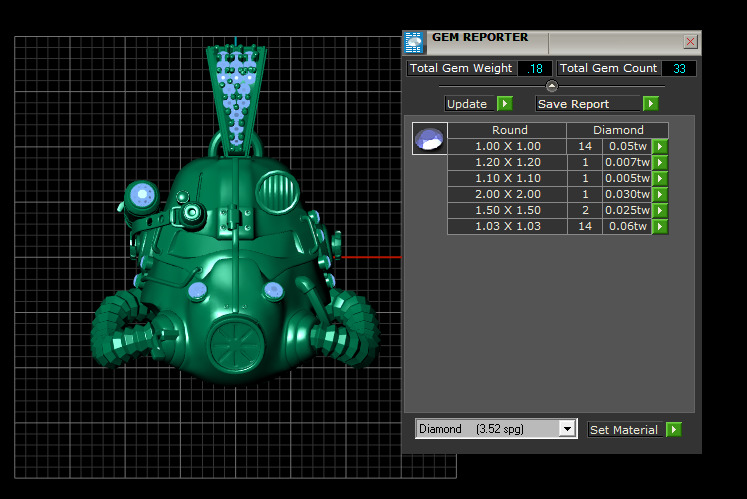
Task: Select the 1.10 X 1.10 size cell
Action: coord(507,178)
